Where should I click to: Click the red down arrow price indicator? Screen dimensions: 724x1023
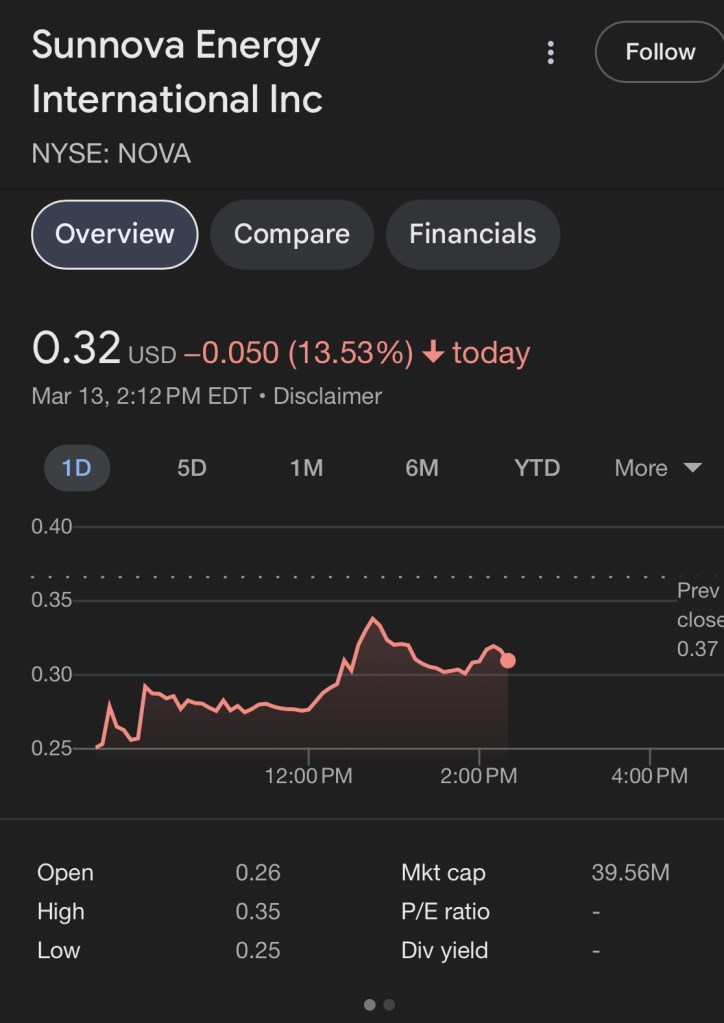pyautogui.click(x=433, y=353)
